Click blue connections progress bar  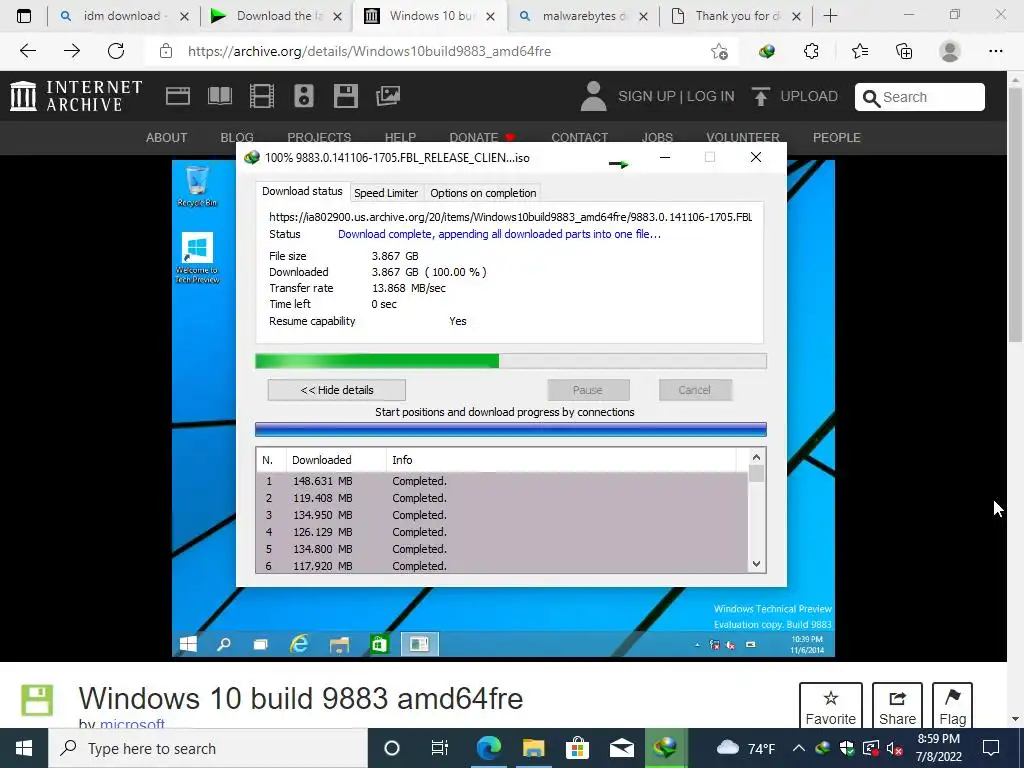pyautogui.click(x=511, y=429)
